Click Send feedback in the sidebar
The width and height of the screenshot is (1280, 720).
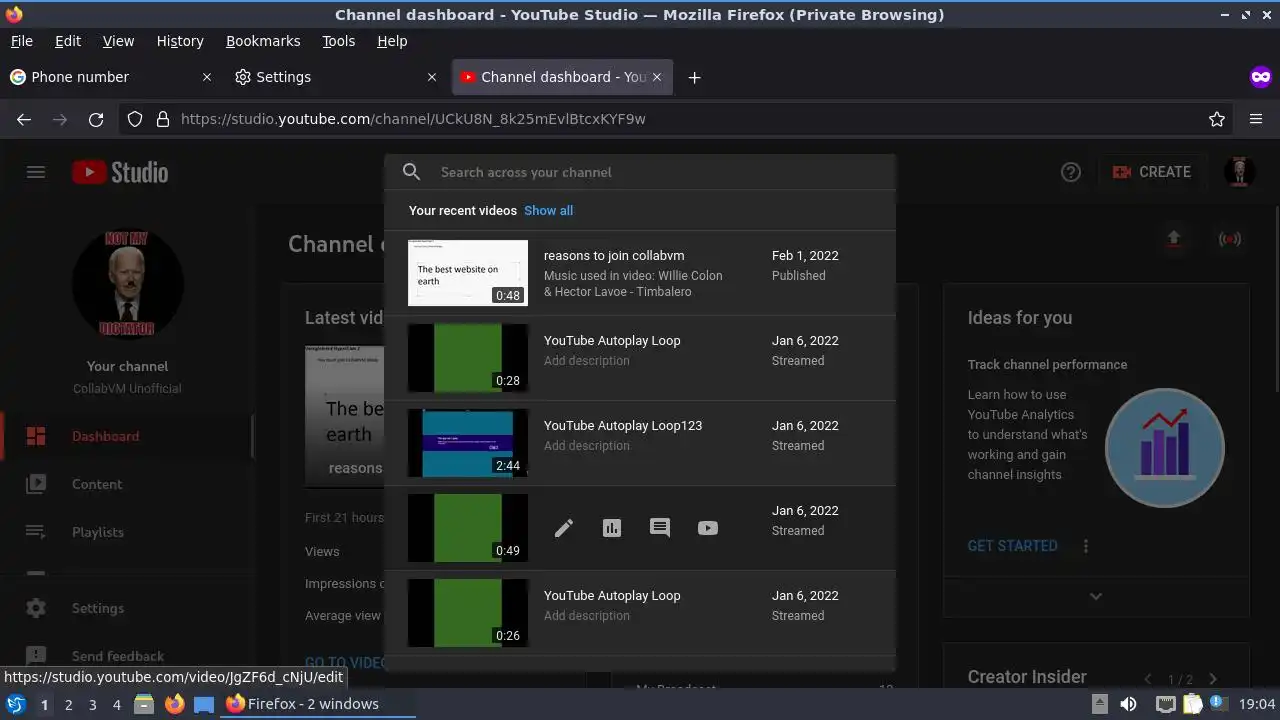(128, 656)
